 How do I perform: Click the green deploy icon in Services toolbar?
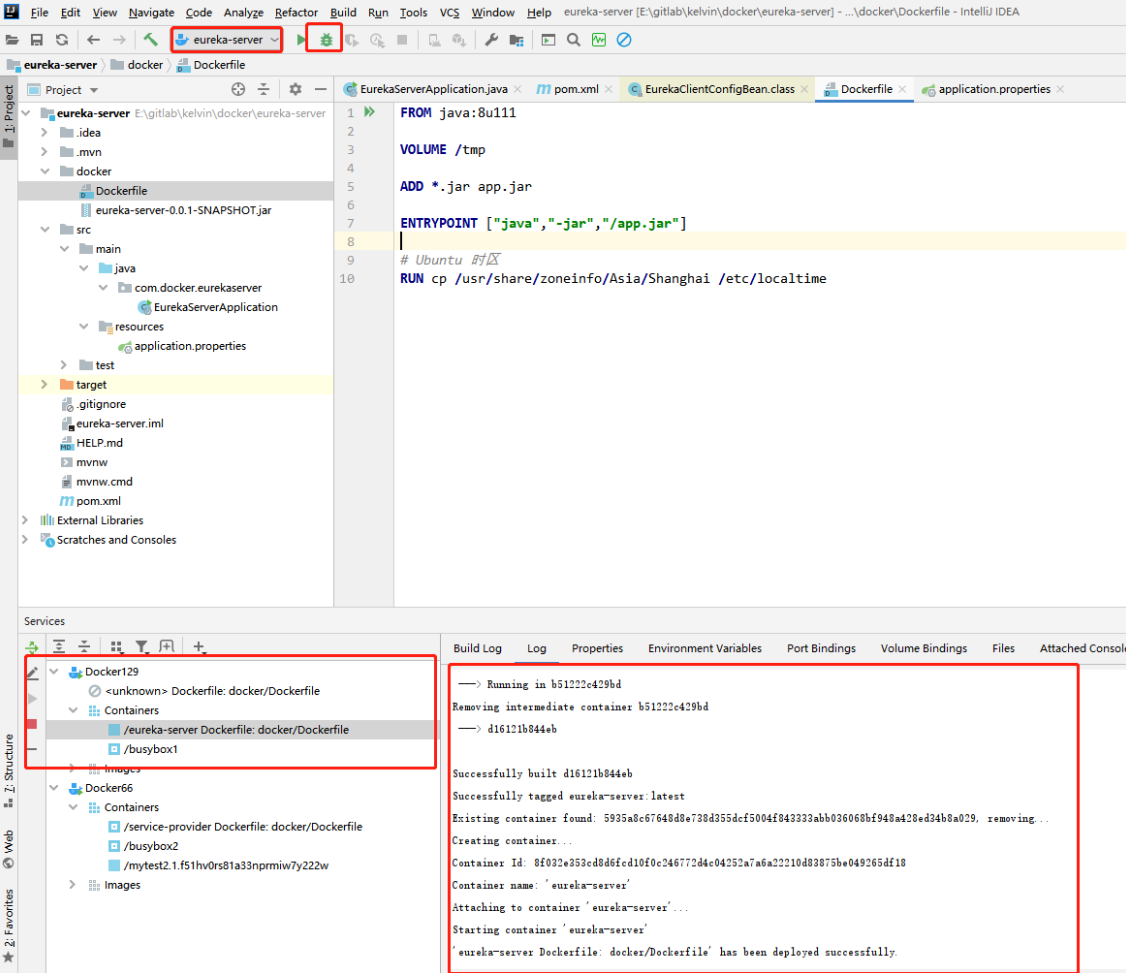pos(32,647)
